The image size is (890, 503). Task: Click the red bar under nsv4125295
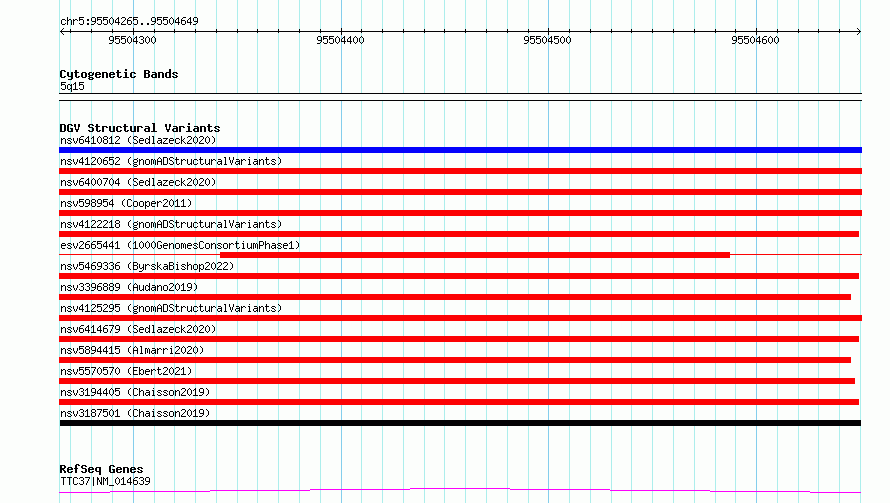point(460,318)
